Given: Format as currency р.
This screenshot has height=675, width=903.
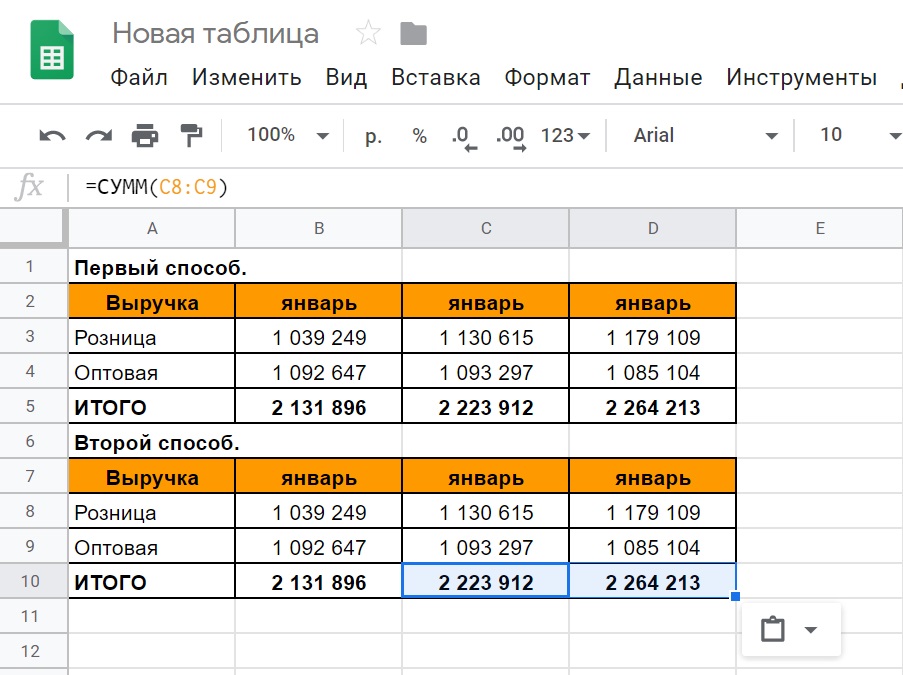Looking at the screenshot, I should (x=373, y=136).
